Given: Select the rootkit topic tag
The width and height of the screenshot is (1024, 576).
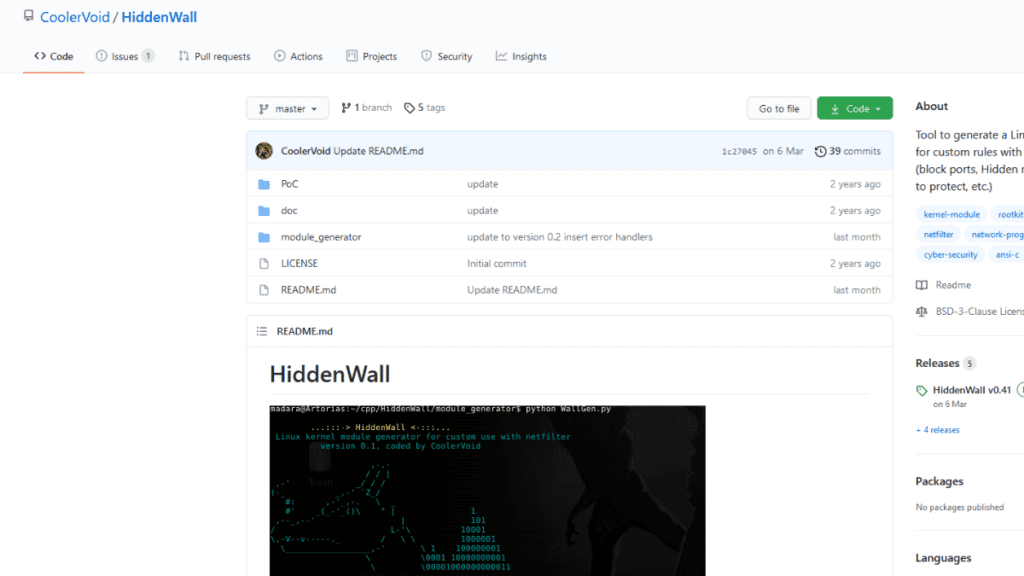Looking at the screenshot, I should pyautogui.click(x=1010, y=214).
